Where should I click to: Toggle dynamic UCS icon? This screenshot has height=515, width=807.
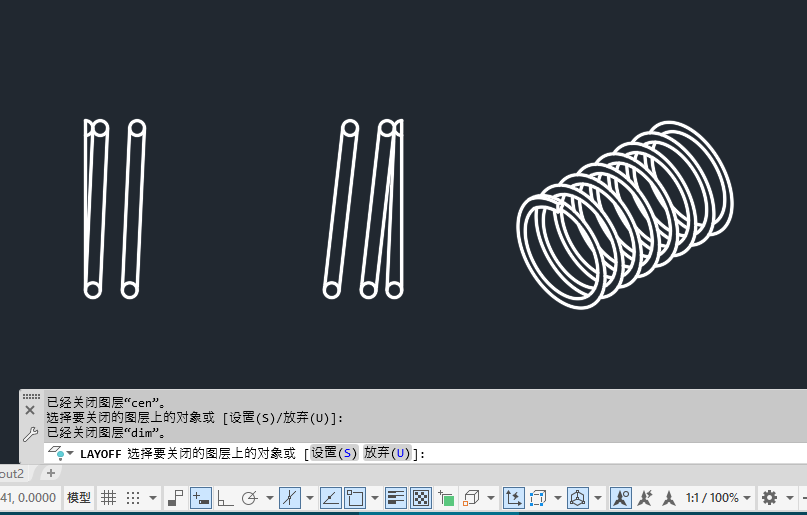513,498
